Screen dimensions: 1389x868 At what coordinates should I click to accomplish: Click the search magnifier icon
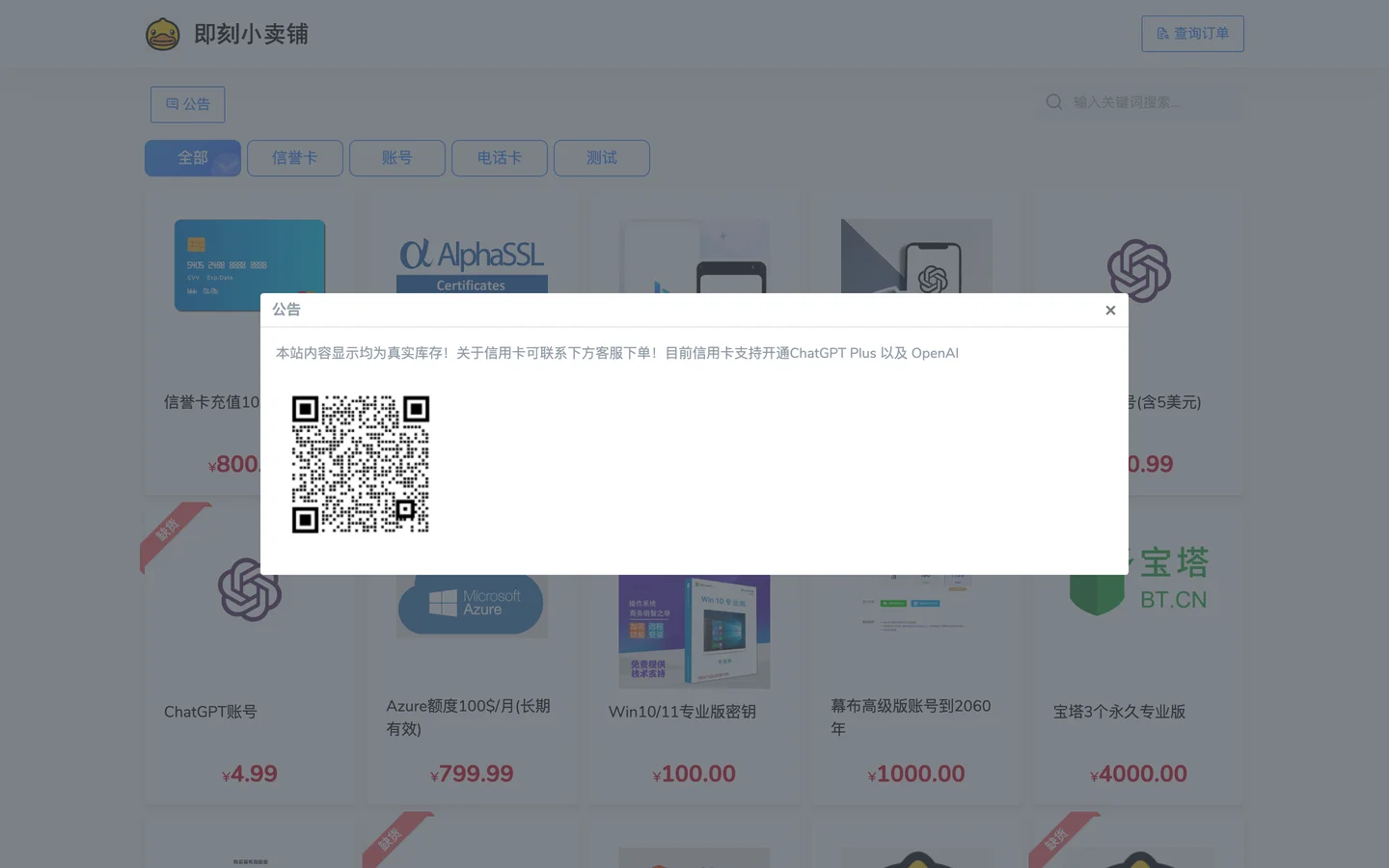coord(1054,102)
